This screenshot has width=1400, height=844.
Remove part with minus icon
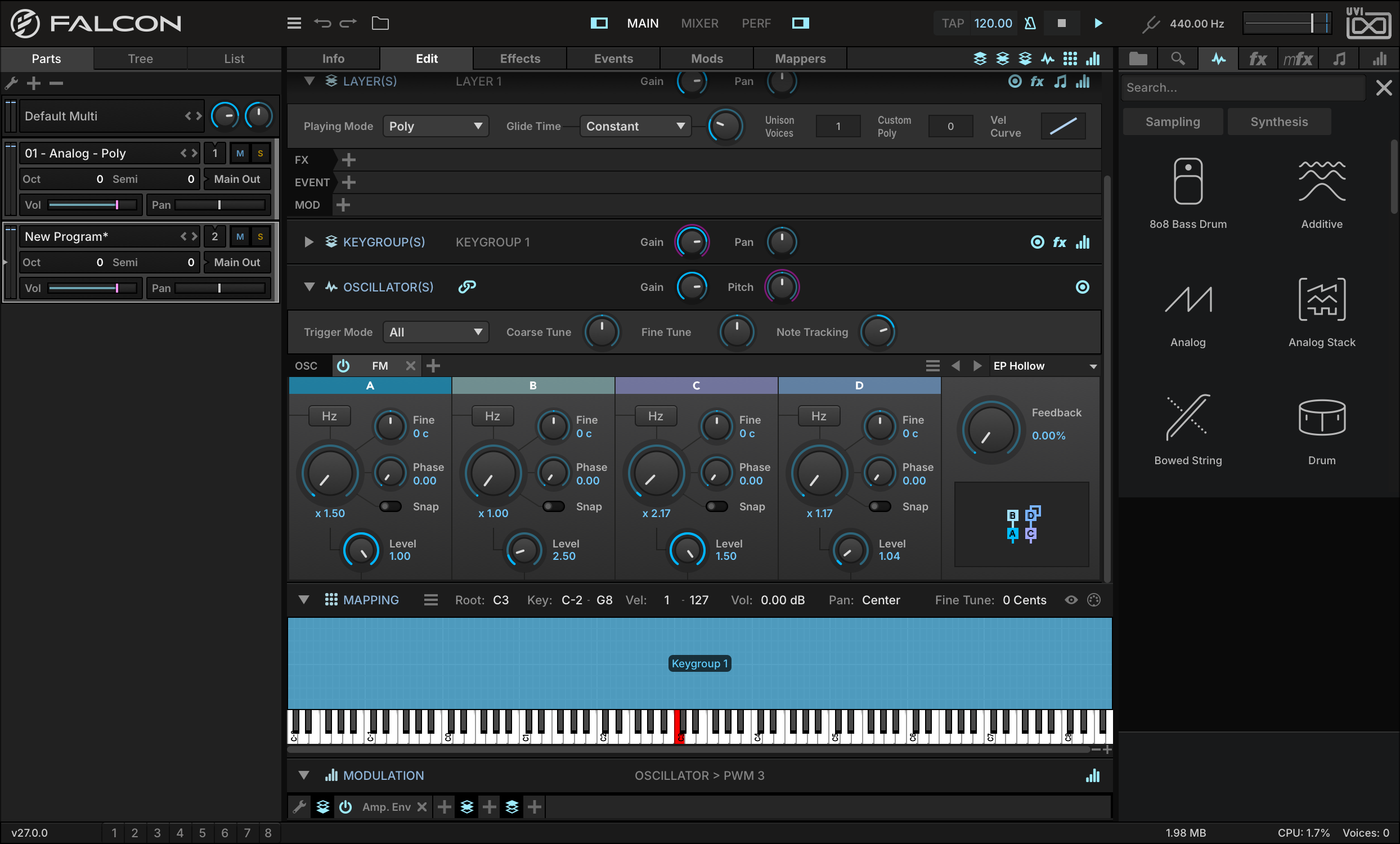tap(56, 83)
